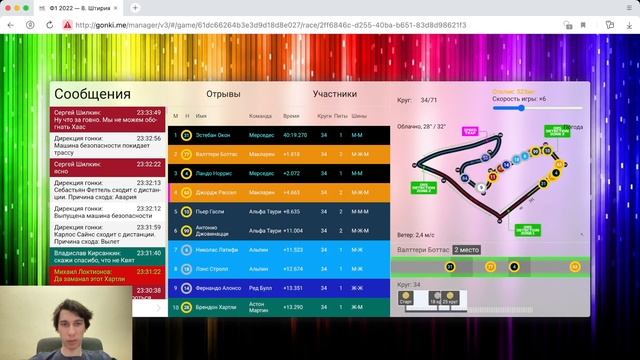Go back with browser back arrow

pyautogui.click(x=11, y=25)
